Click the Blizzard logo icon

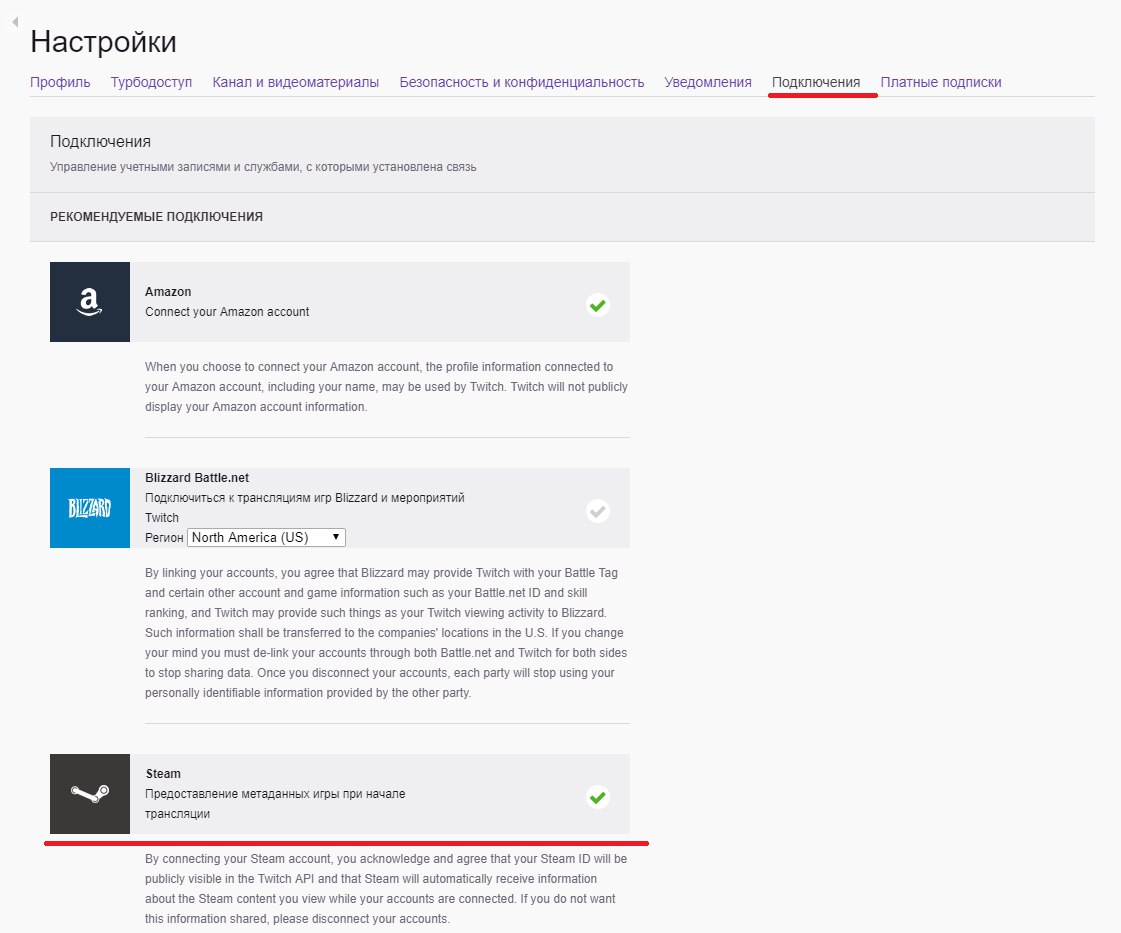click(x=90, y=508)
